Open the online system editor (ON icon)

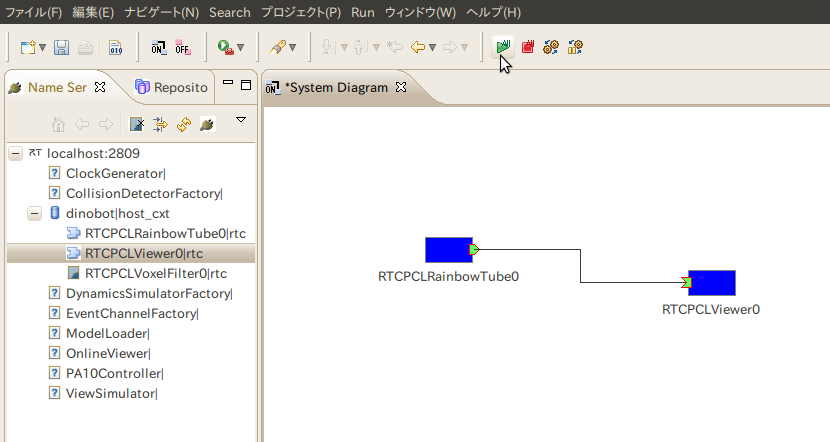(x=159, y=47)
